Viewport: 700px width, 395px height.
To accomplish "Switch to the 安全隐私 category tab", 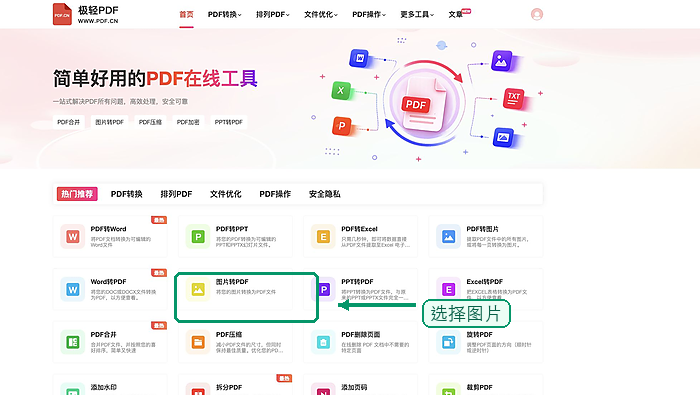I will click(325, 194).
